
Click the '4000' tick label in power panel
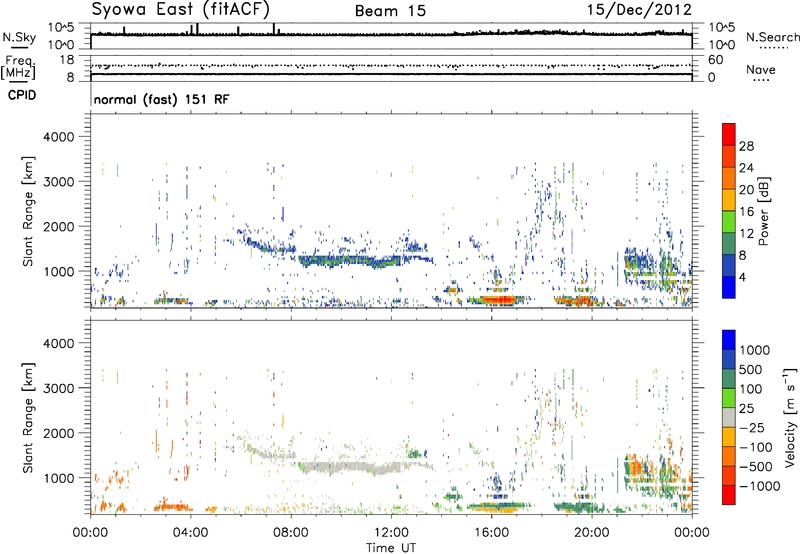[x=58, y=137]
